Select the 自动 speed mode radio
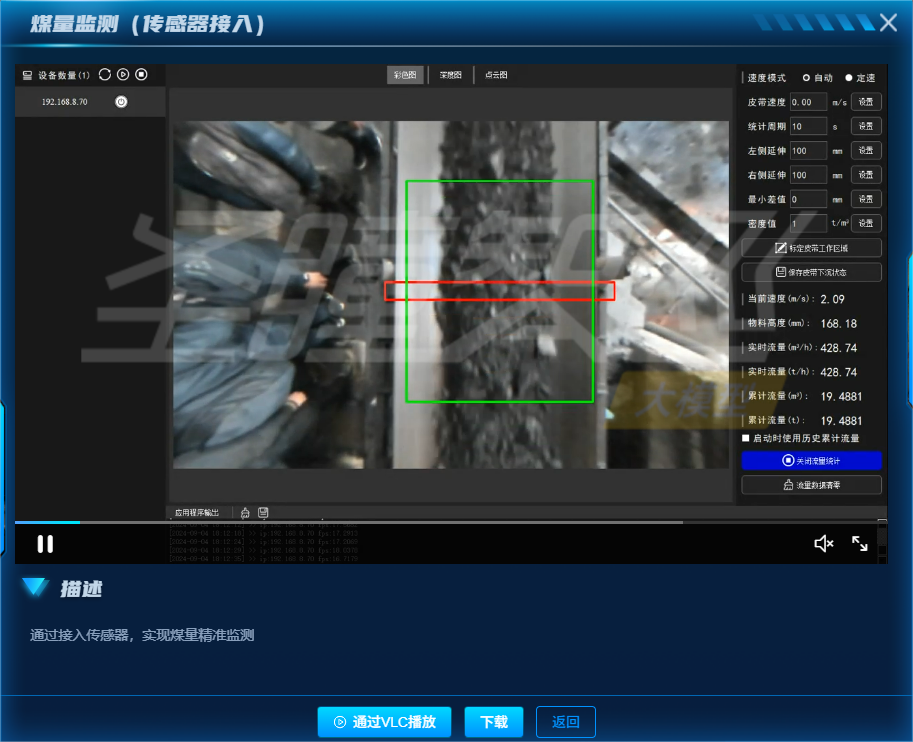This screenshot has width=913, height=742. click(807, 78)
